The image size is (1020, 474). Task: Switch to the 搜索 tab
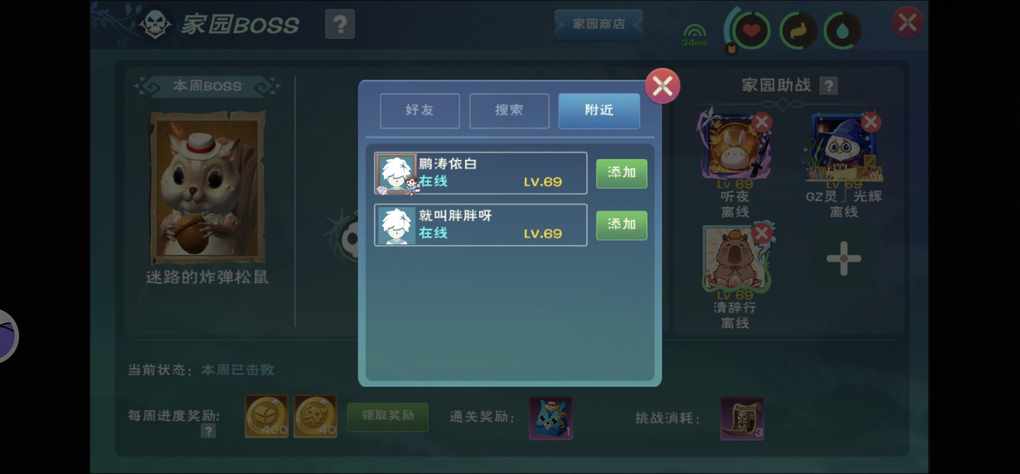509,111
